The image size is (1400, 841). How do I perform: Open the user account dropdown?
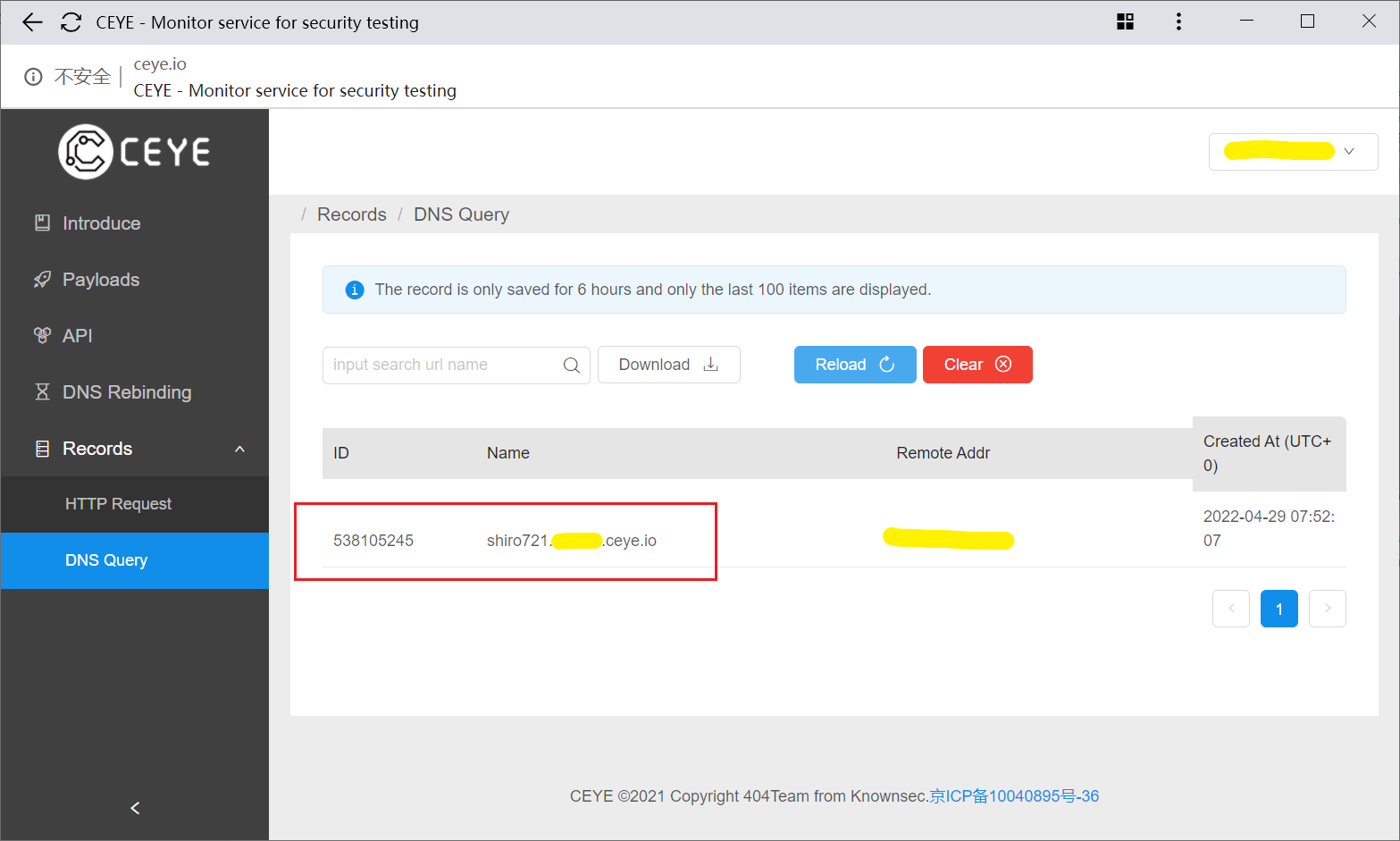click(x=1293, y=152)
